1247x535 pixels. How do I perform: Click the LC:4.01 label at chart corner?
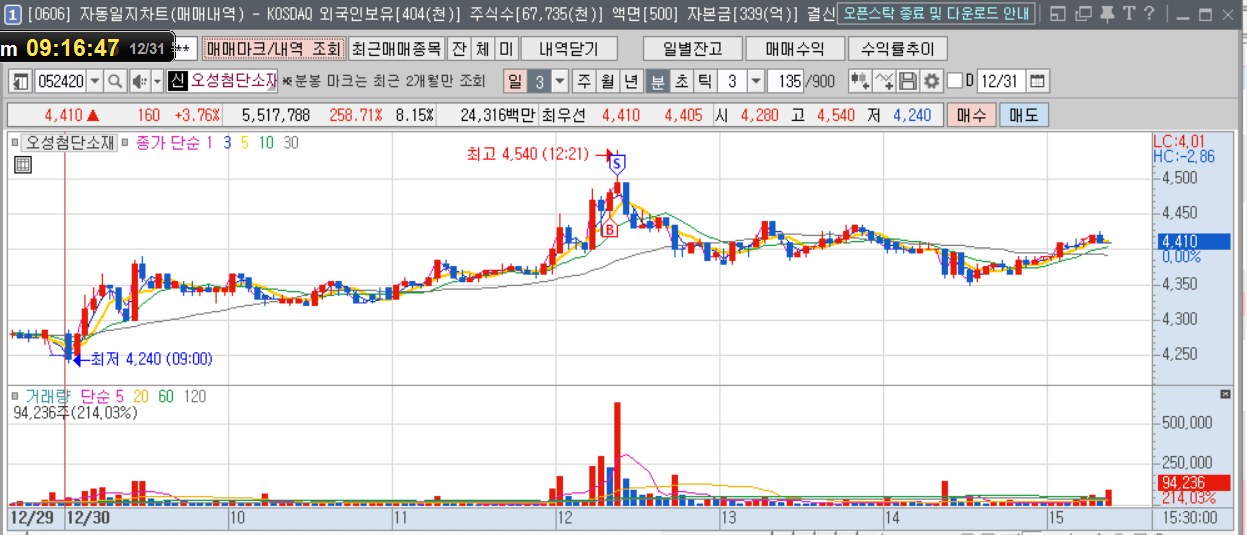[1179, 141]
